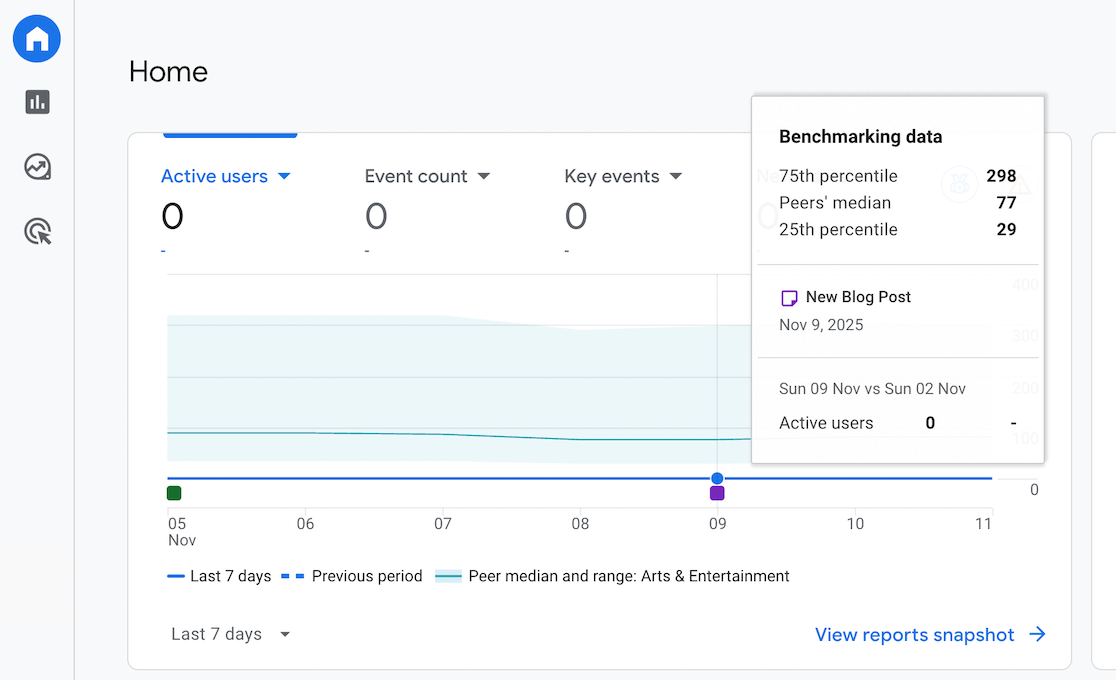This screenshot has width=1116, height=680.
Task: Expand the Last 7 days date range dropdown
Action: (x=230, y=634)
